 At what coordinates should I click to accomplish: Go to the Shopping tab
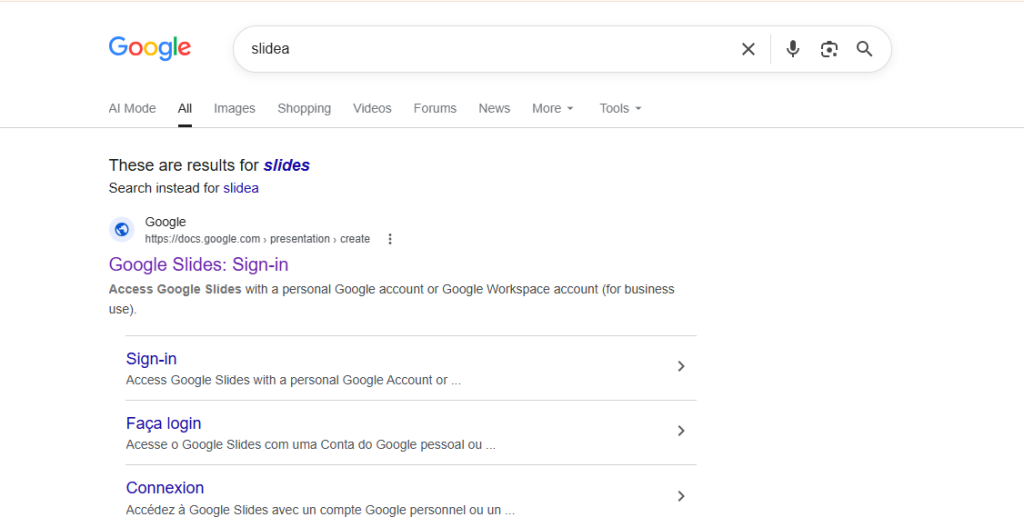pyautogui.click(x=304, y=108)
